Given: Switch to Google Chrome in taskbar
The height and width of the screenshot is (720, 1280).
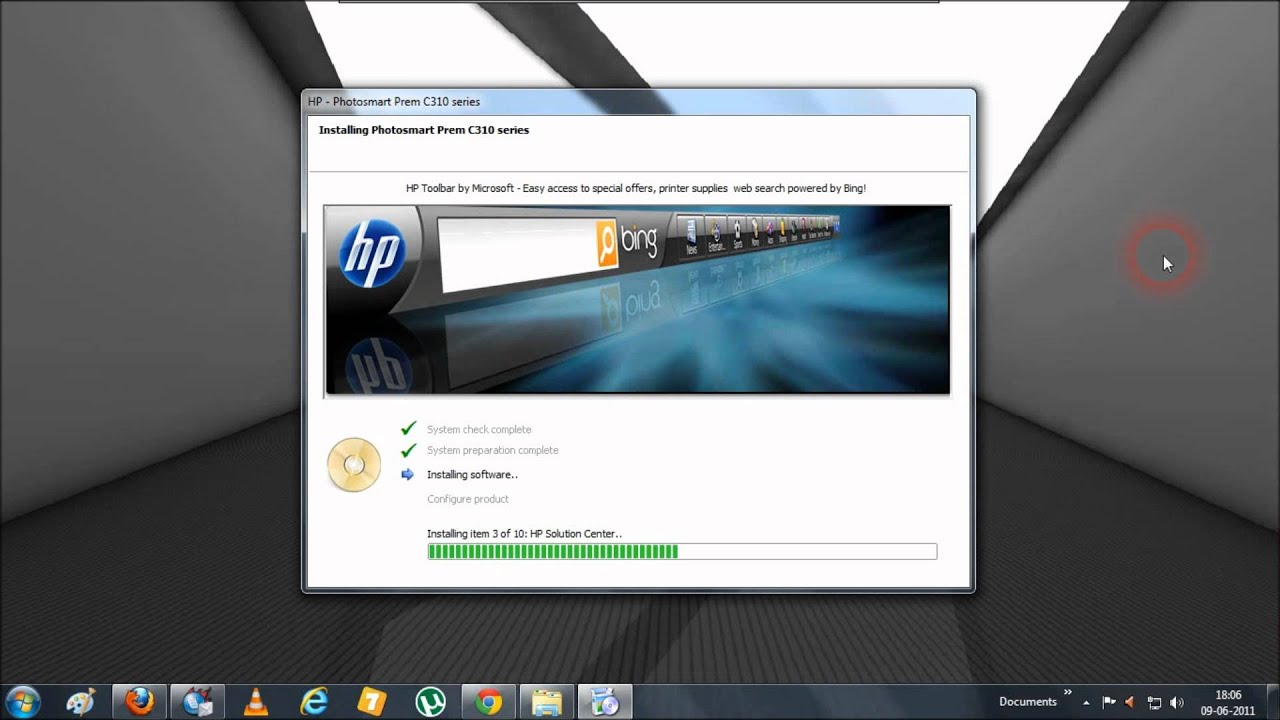Looking at the screenshot, I should 489,702.
